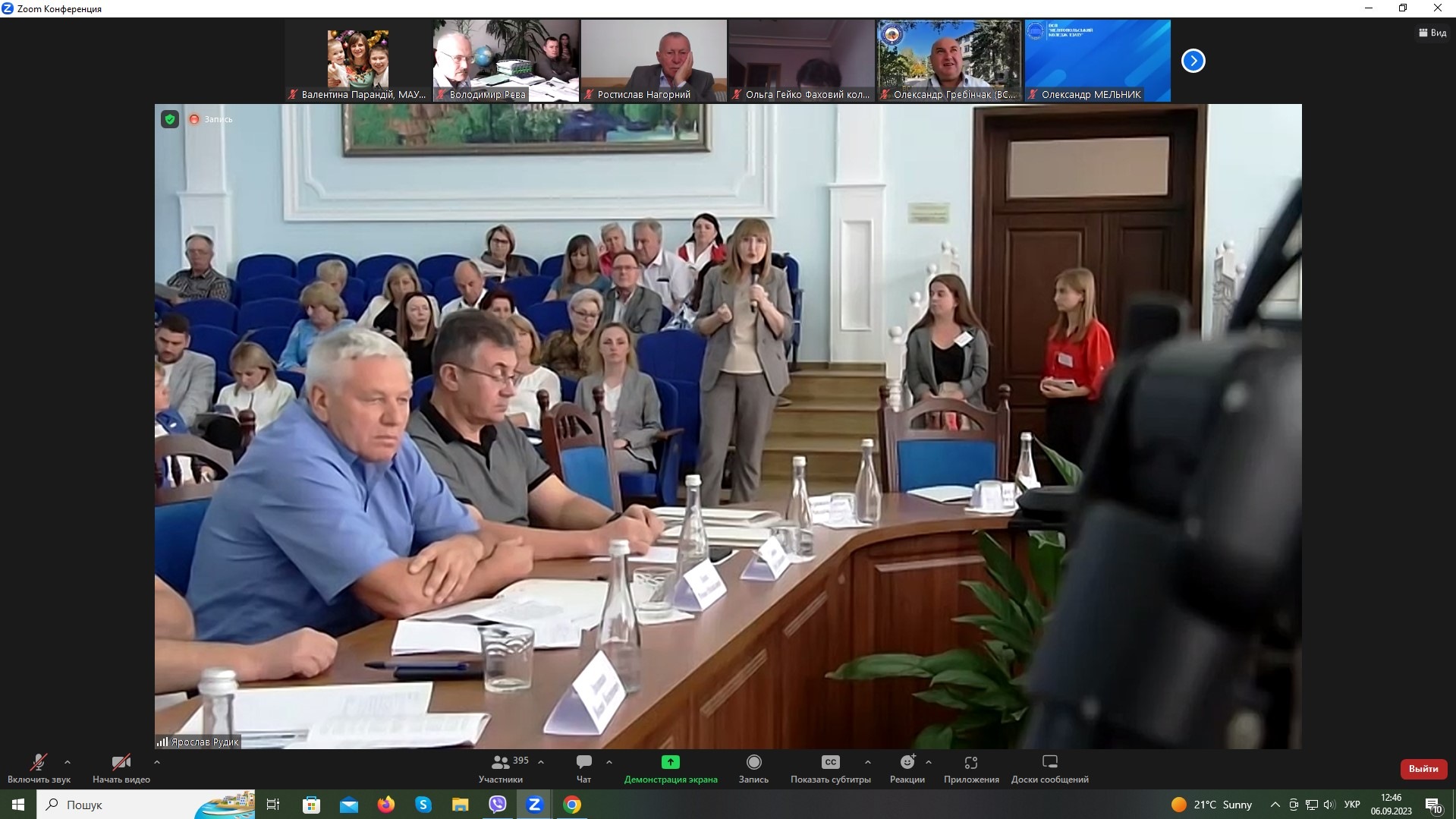Open the Чат chat panel
Image resolution: width=1456 pixels, height=819 pixels.
[x=583, y=767]
